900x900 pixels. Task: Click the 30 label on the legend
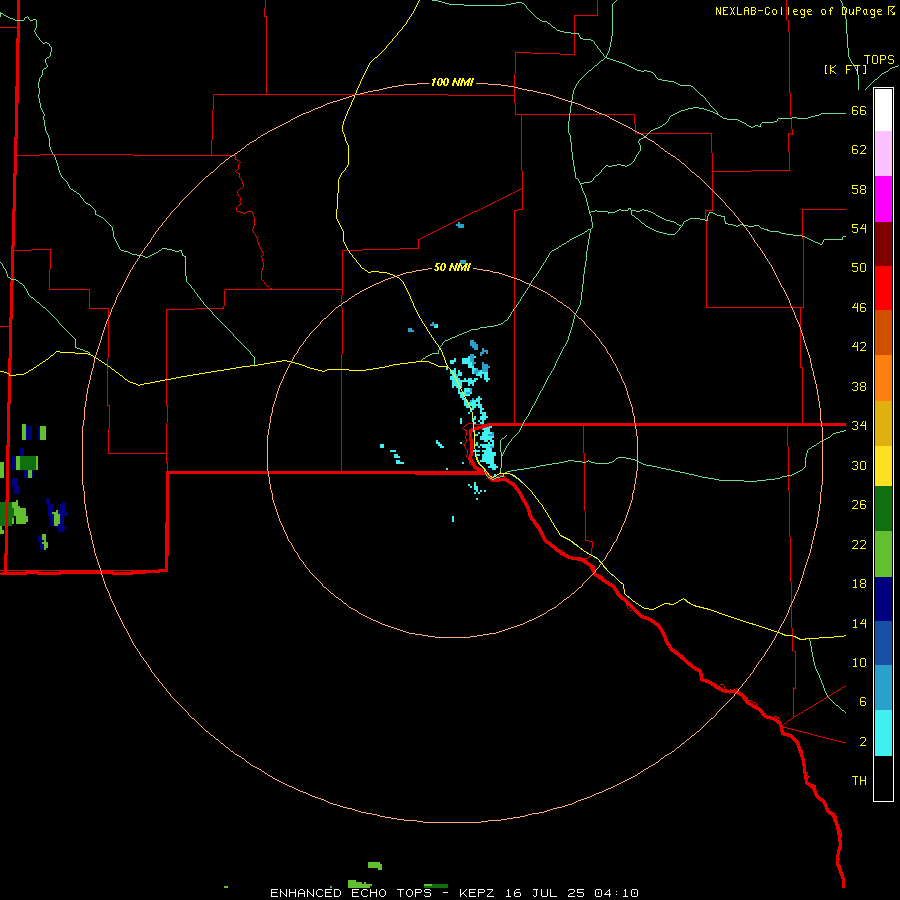[859, 465]
